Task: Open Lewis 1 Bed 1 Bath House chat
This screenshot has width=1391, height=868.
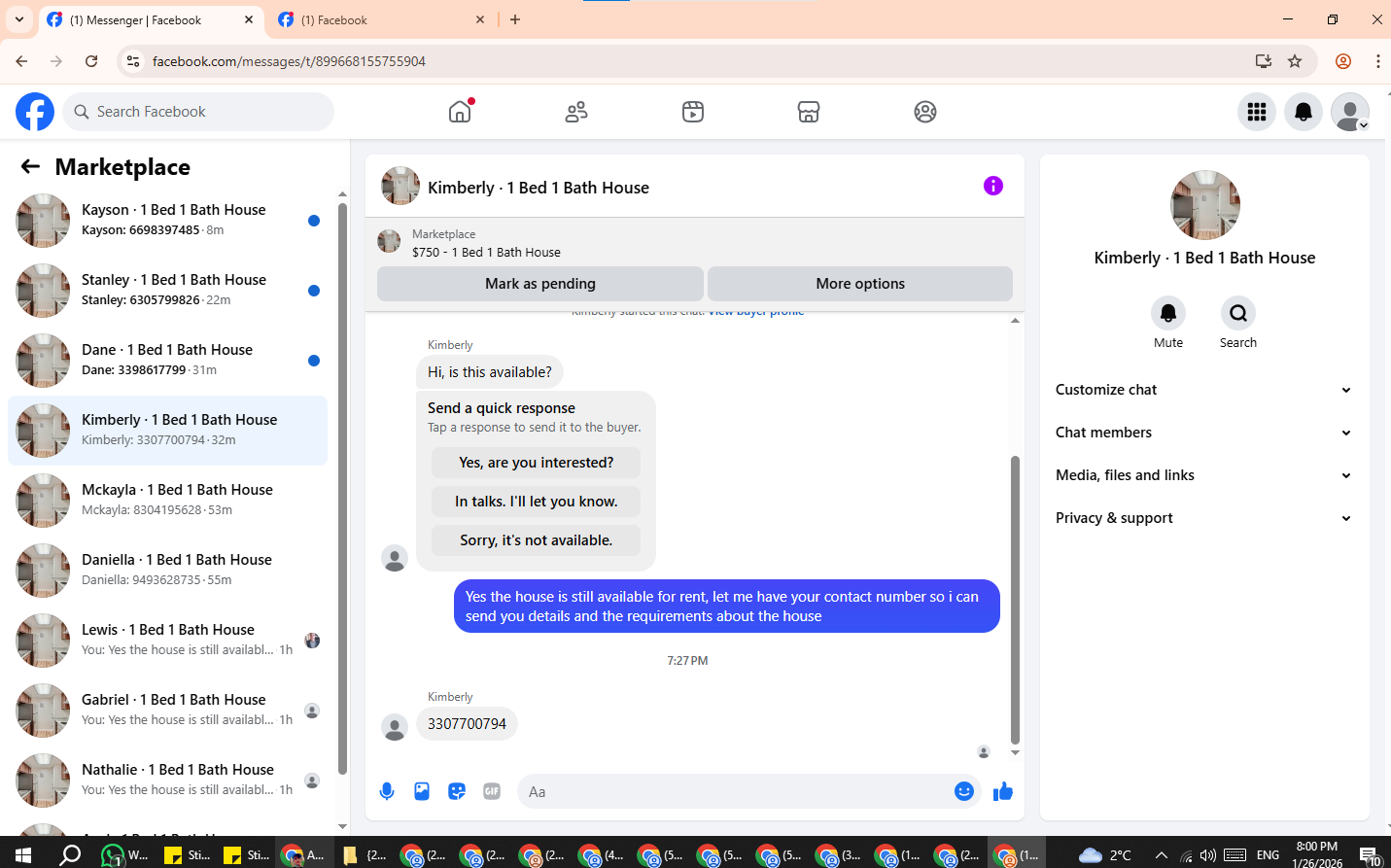Action: [167, 641]
